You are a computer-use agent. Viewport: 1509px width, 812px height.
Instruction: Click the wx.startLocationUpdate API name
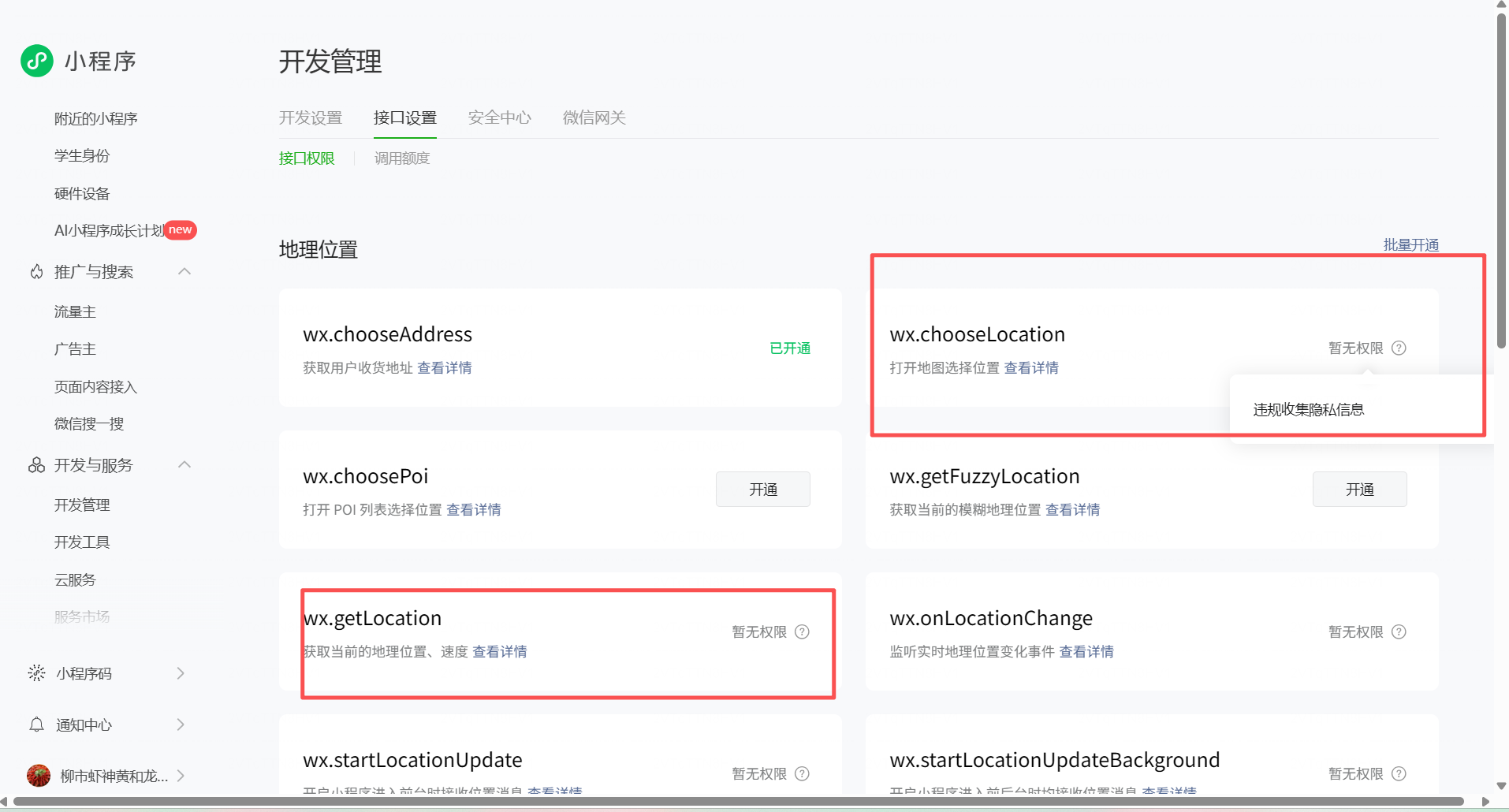(x=413, y=760)
